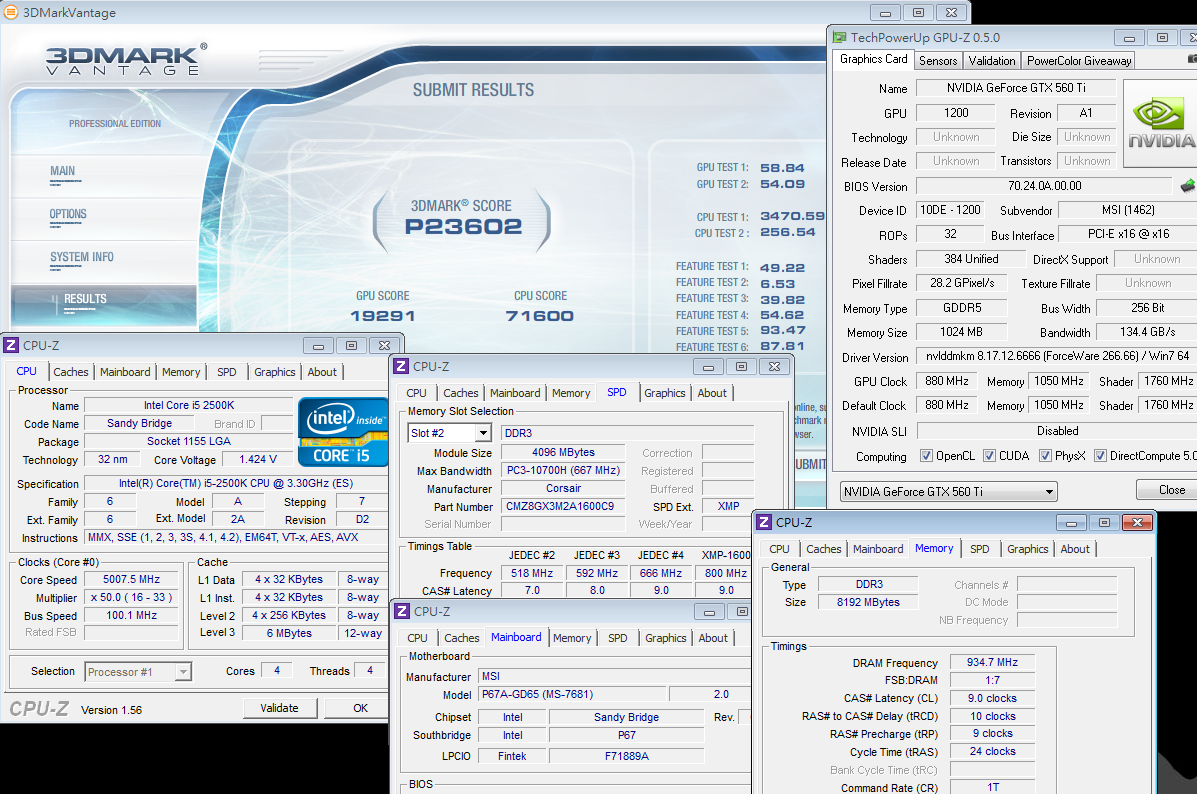This screenshot has width=1197, height=794.
Task: Maximize the GPU-Z window
Action: [x=1162, y=37]
